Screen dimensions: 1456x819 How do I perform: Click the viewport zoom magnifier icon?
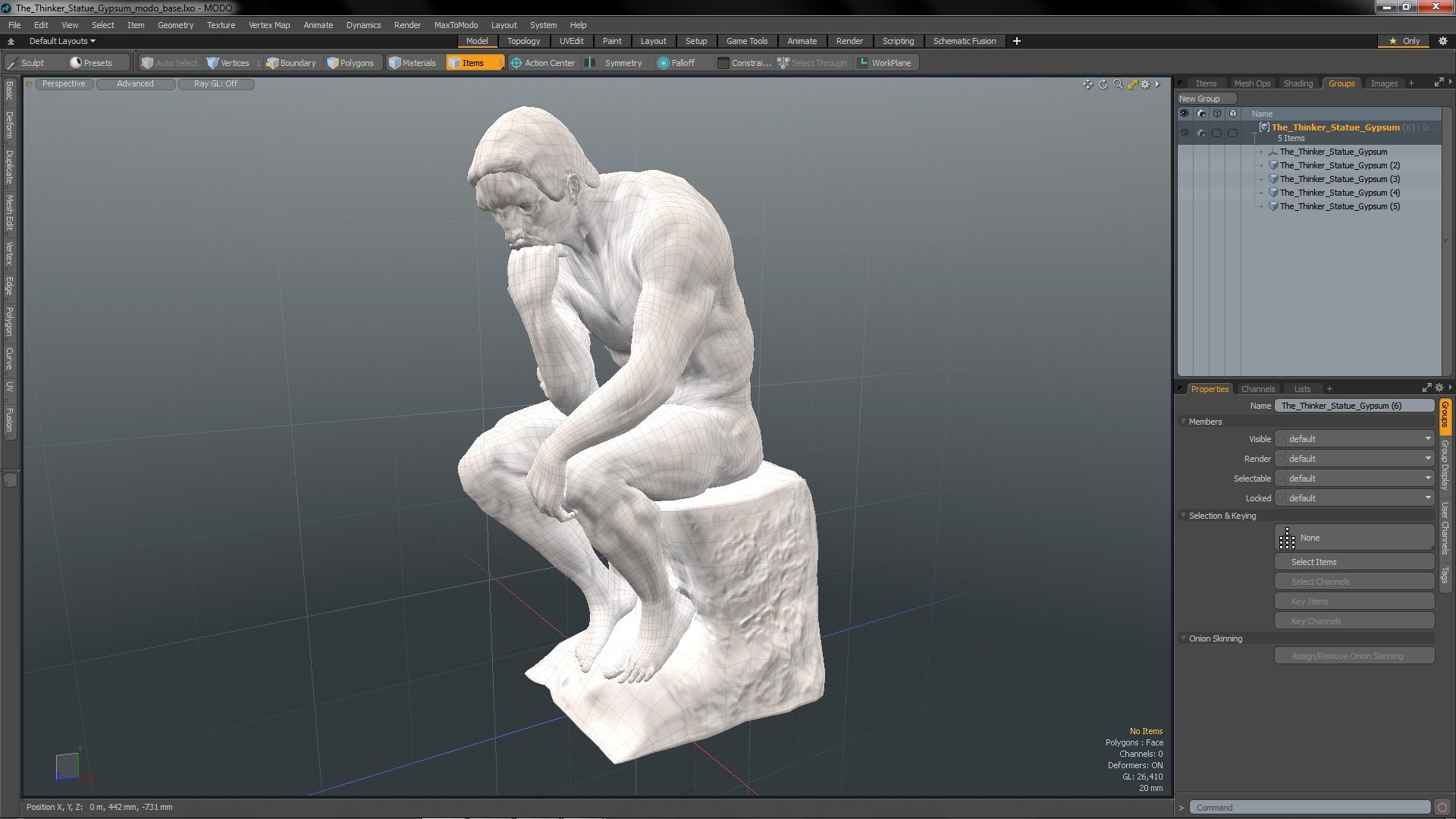[1118, 84]
